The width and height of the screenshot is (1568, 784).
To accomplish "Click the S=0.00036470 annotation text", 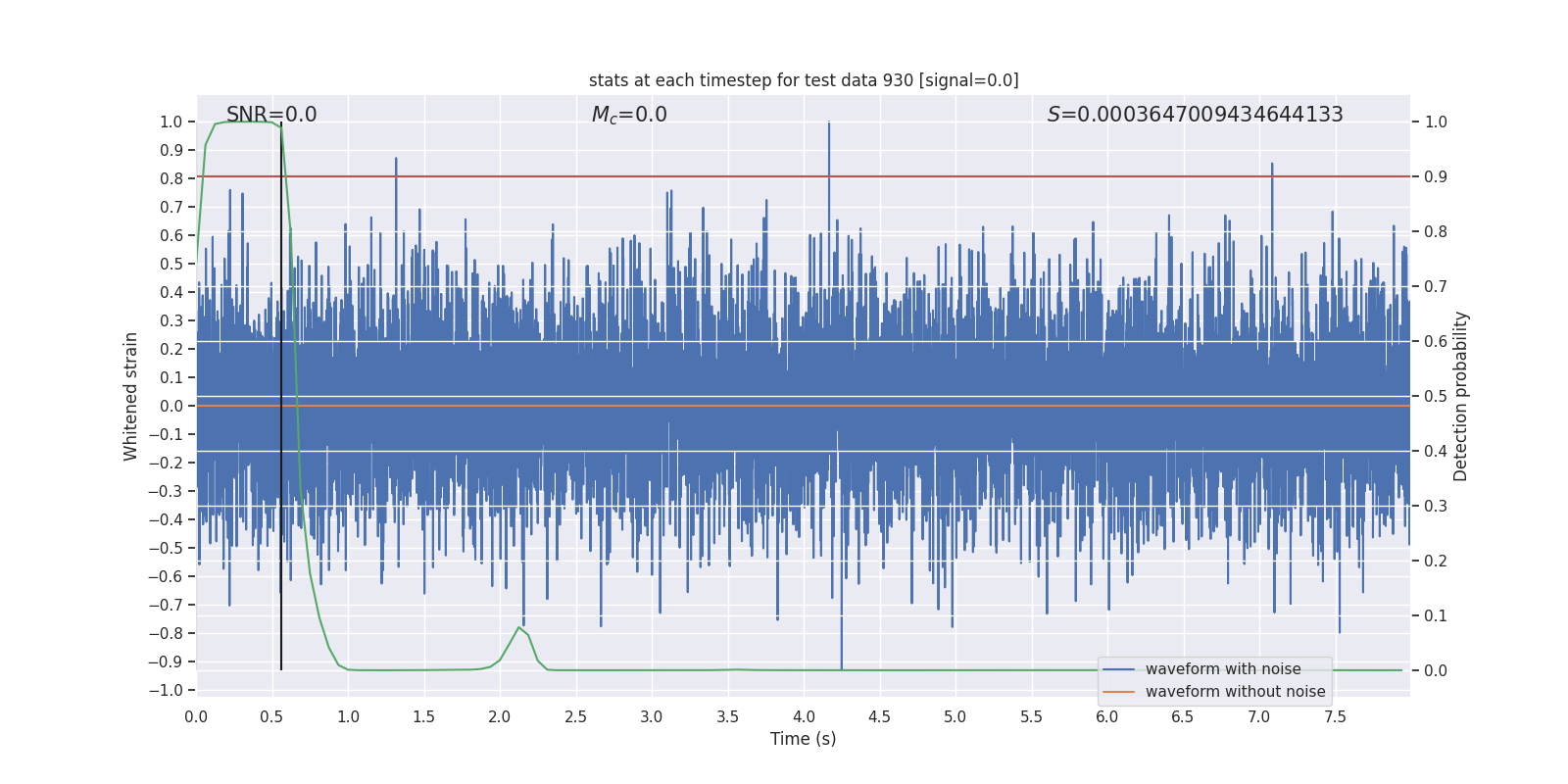I will 1195,115.
